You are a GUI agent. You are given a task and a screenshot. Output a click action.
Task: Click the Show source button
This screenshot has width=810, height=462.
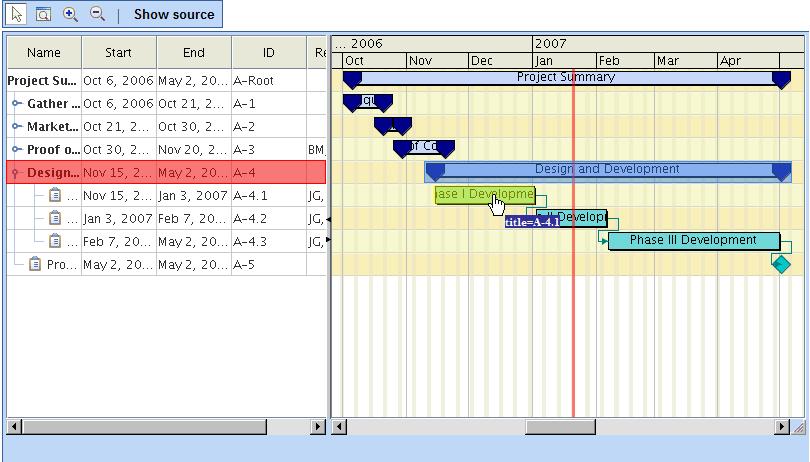coord(174,14)
